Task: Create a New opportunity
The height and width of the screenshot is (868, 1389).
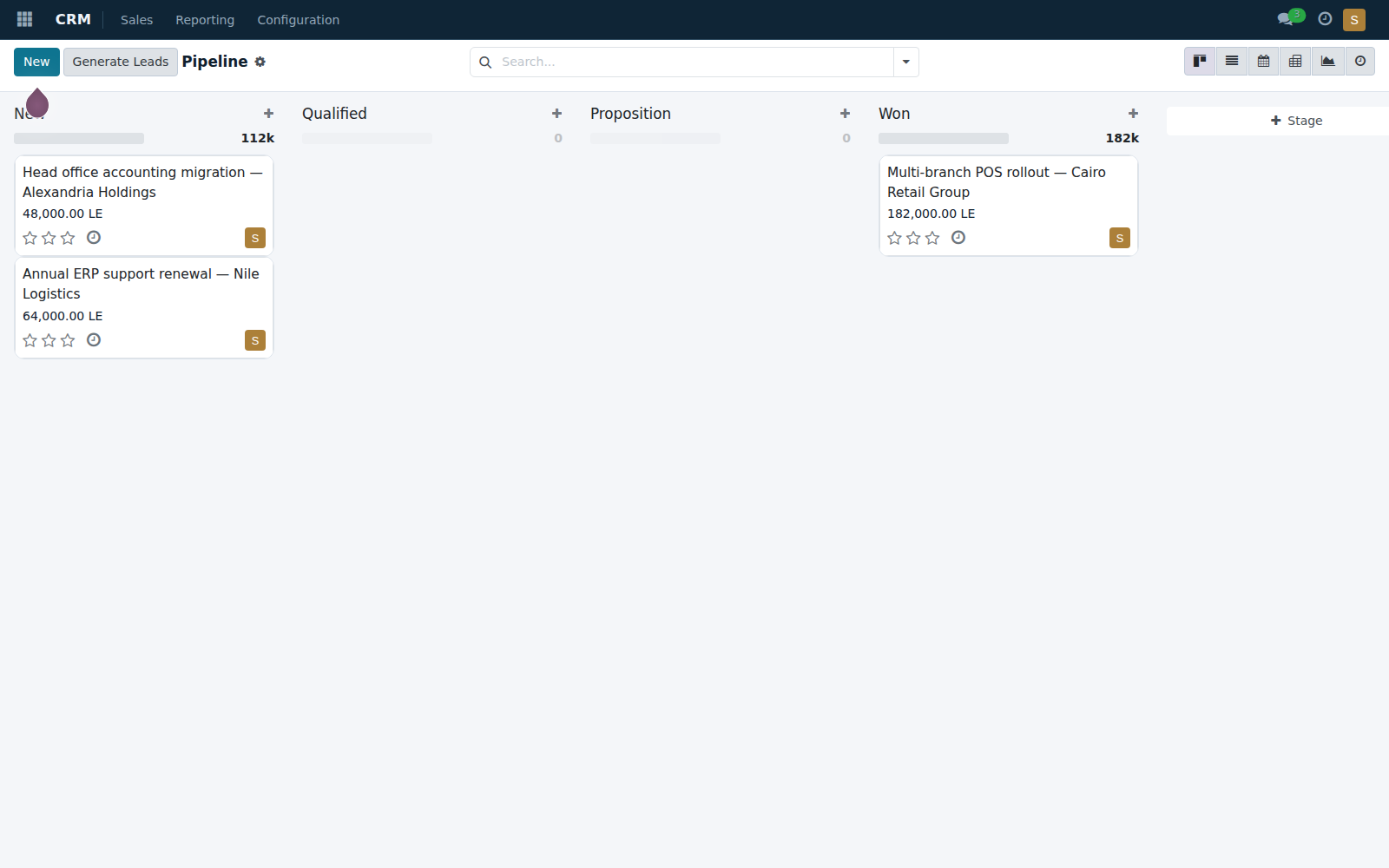Action: (x=36, y=62)
